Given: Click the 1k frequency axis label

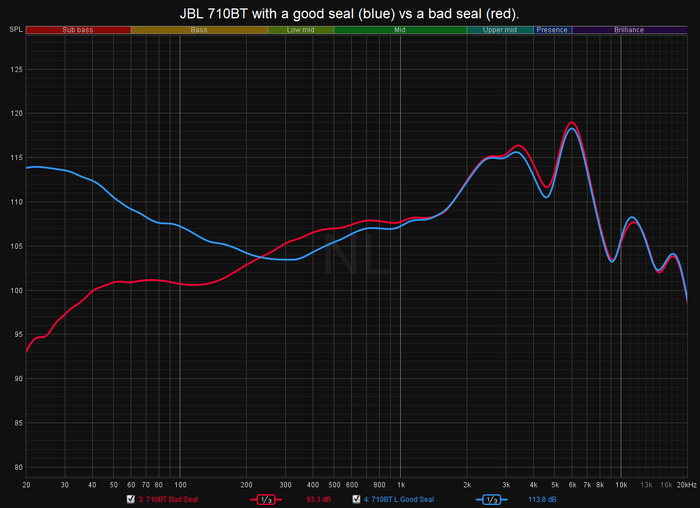Looking at the screenshot, I should pyautogui.click(x=401, y=484).
